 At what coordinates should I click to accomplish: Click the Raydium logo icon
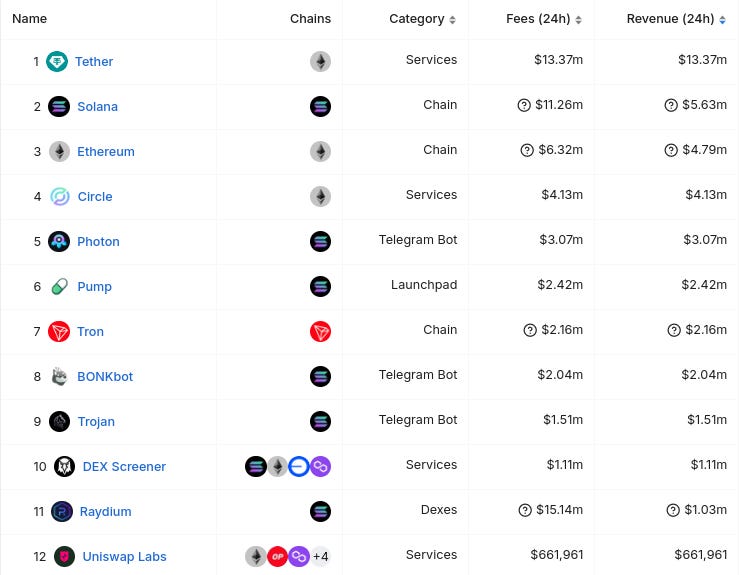pos(62,511)
